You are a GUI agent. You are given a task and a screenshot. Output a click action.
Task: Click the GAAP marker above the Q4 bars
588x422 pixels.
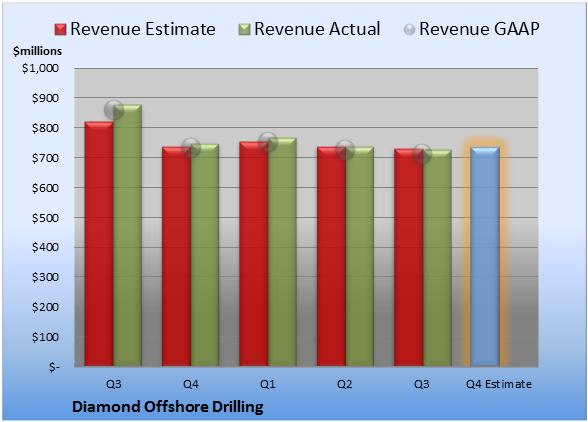pos(191,147)
